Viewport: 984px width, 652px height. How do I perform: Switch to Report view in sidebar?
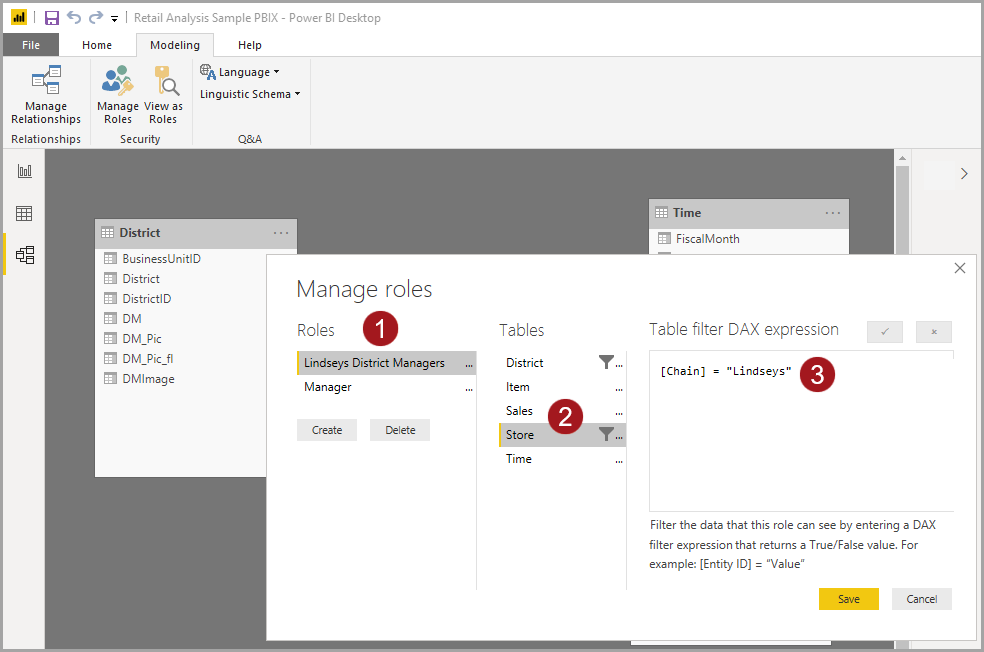25,172
